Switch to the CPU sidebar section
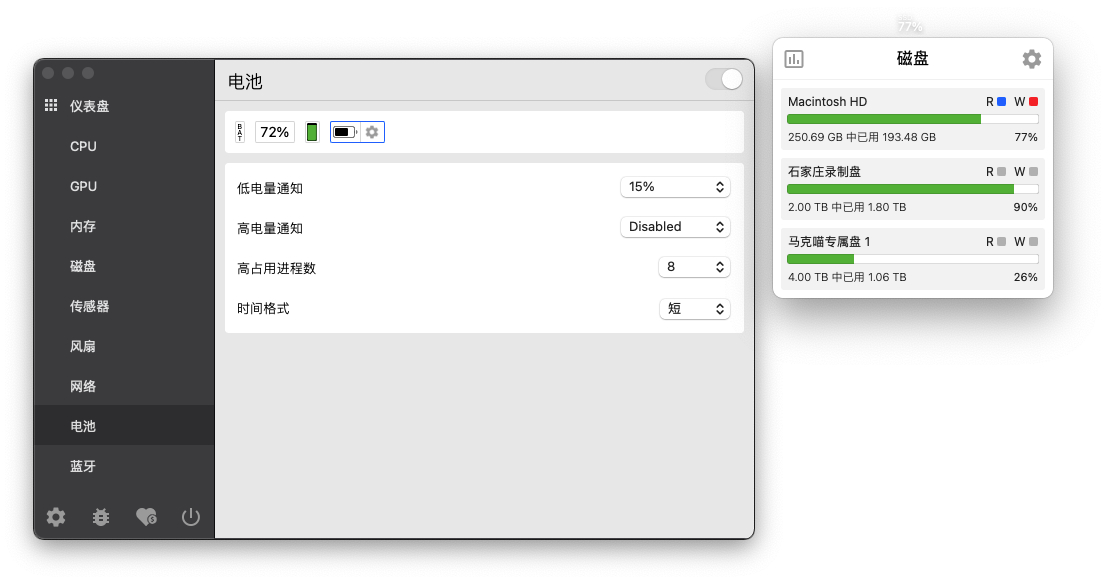Screen dimensions: 1109x581 coord(84,146)
